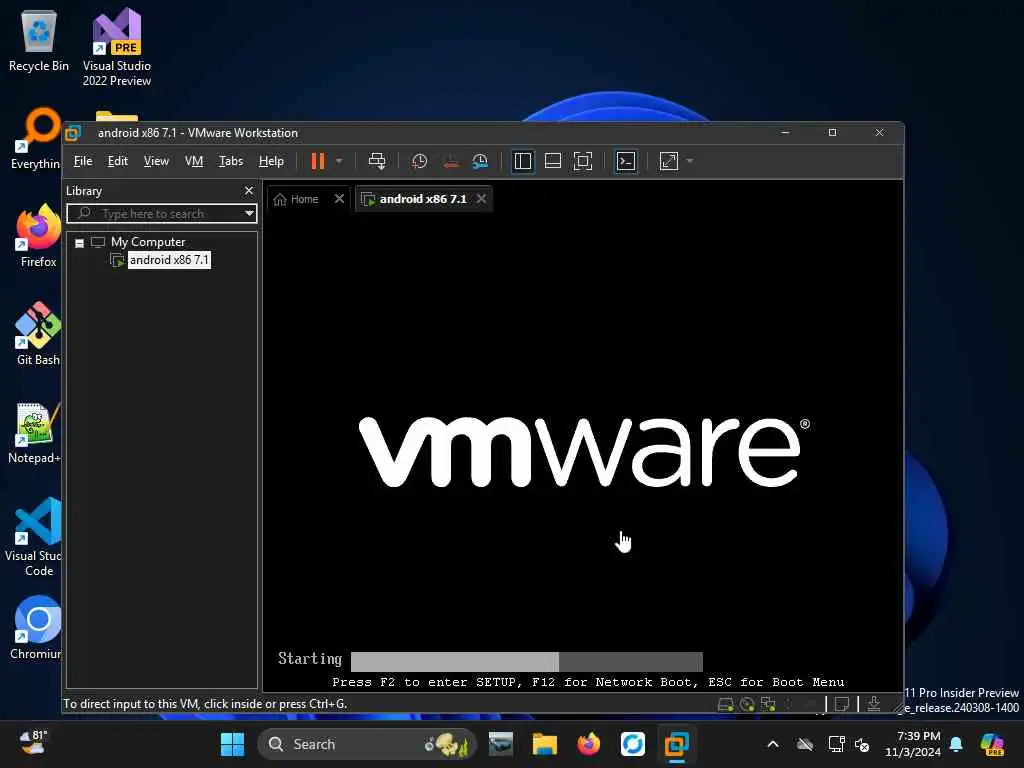This screenshot has width=1024, height=768.
Task: Open Visual Studio 2022 Preview desktop shortcut
Action: 117,47
